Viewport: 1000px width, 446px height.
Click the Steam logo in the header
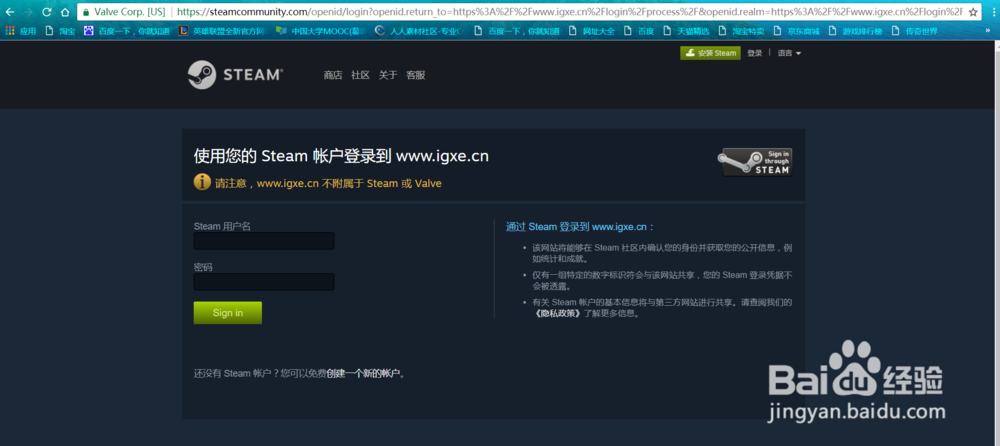click(x=235, y=75)
